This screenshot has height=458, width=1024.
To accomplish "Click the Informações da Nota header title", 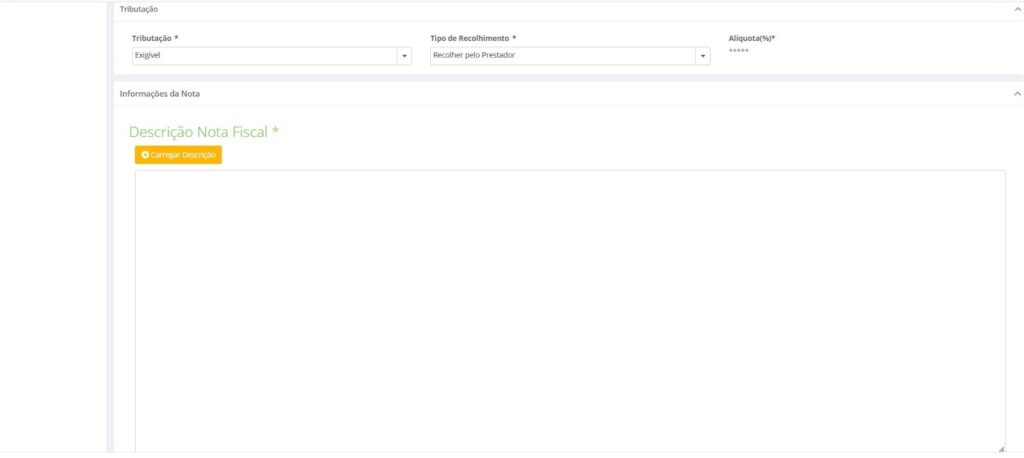I will click(160, 93).
